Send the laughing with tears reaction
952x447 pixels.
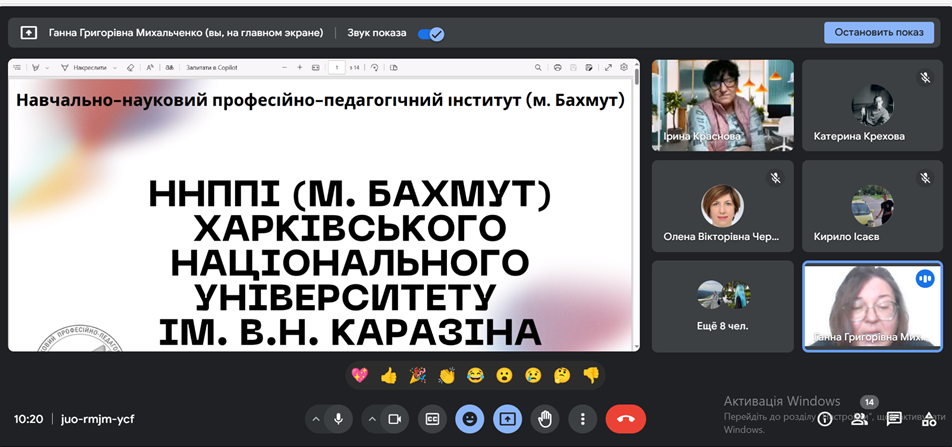point(475,376)
